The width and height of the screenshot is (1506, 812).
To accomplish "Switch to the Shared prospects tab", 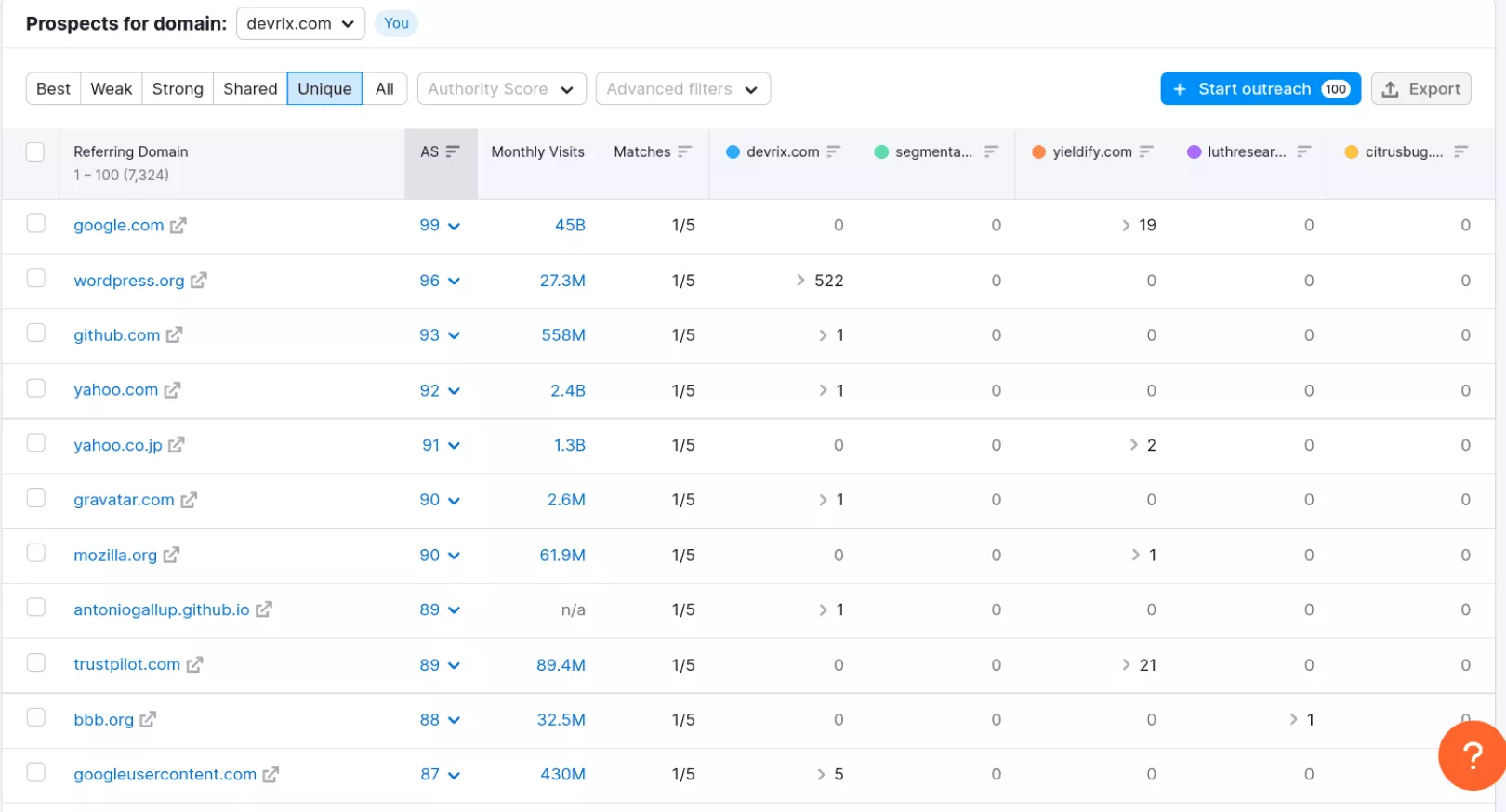I will click(x=250, y=89).
